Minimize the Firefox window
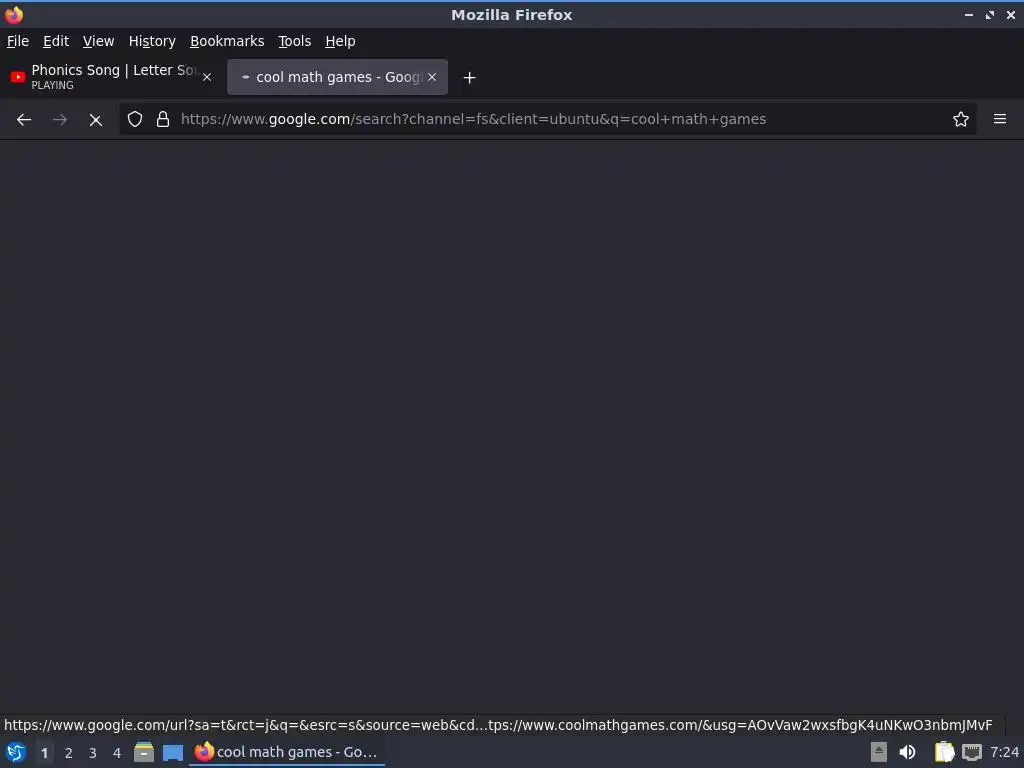 969,14
